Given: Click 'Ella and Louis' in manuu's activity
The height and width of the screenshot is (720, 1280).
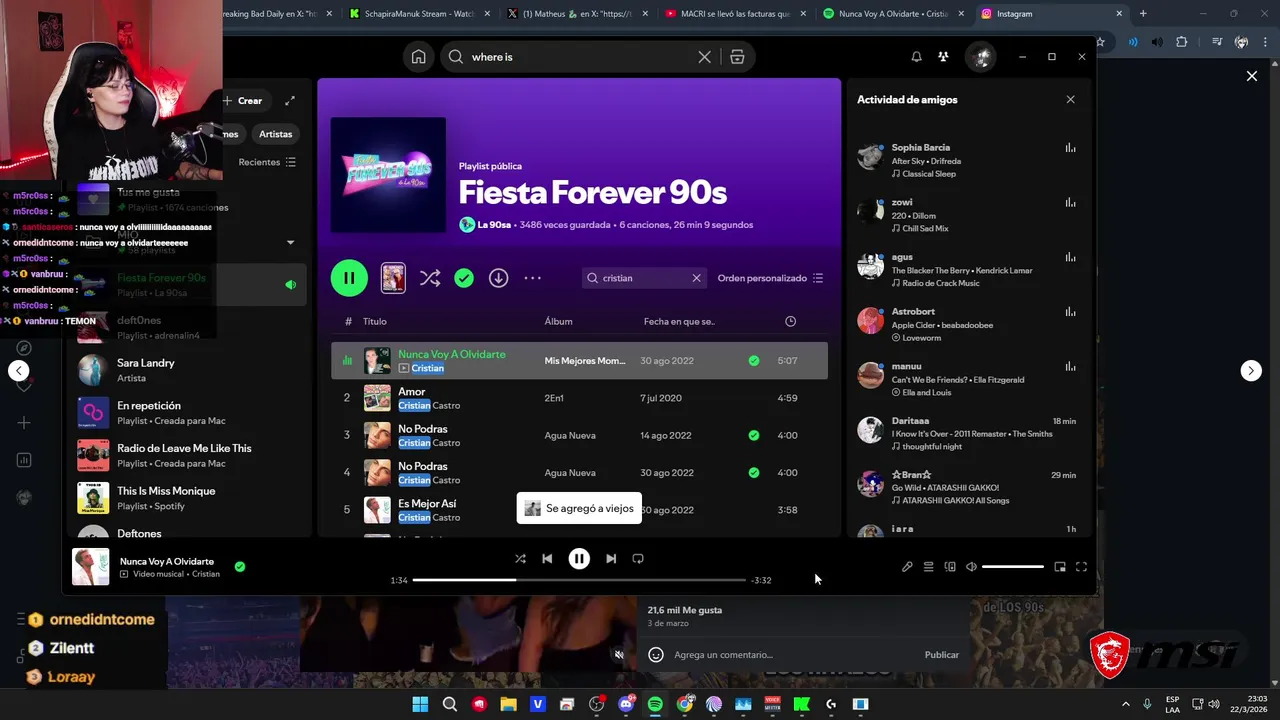Looking at the screenshot, I should pos(926,392).
